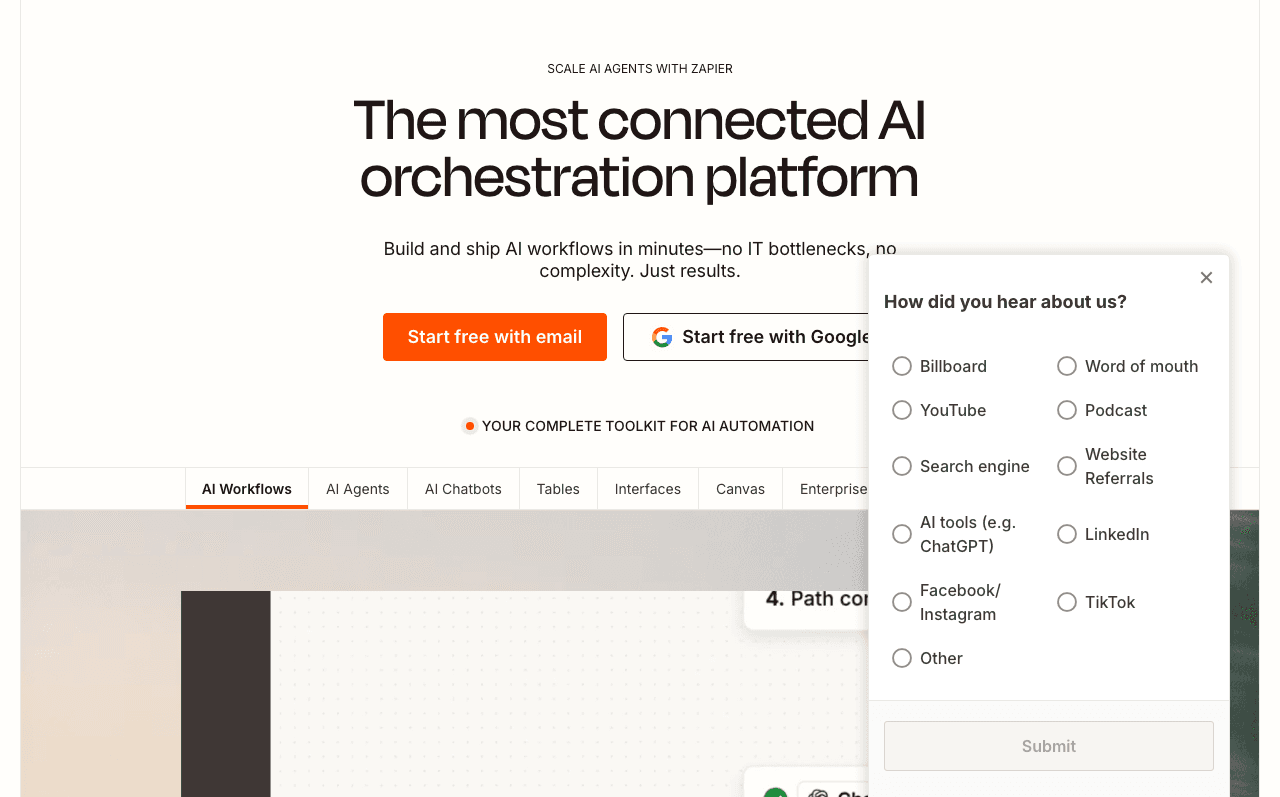Open the AI Chatbots tab
Viewport: 1280px width, 797px height.
(463, 489)
